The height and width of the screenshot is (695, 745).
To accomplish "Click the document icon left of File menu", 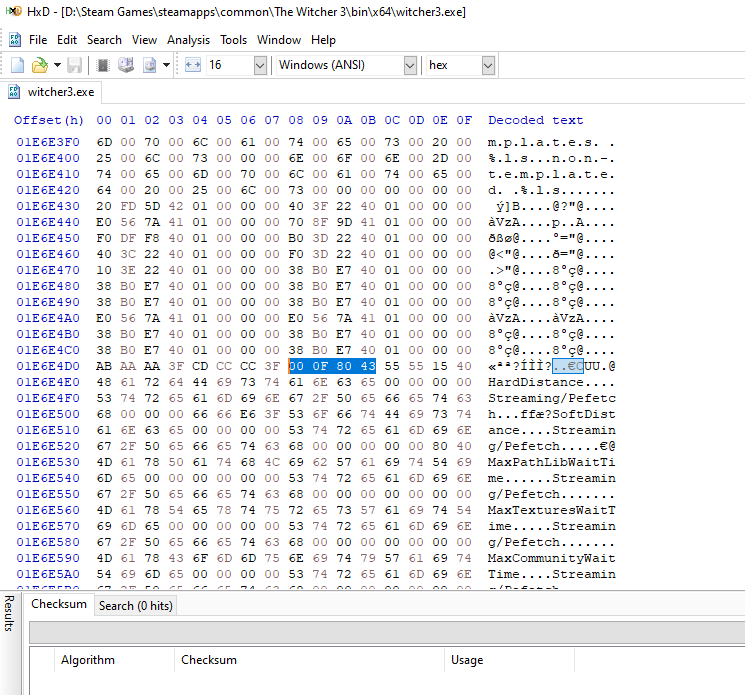I will 15,40.
